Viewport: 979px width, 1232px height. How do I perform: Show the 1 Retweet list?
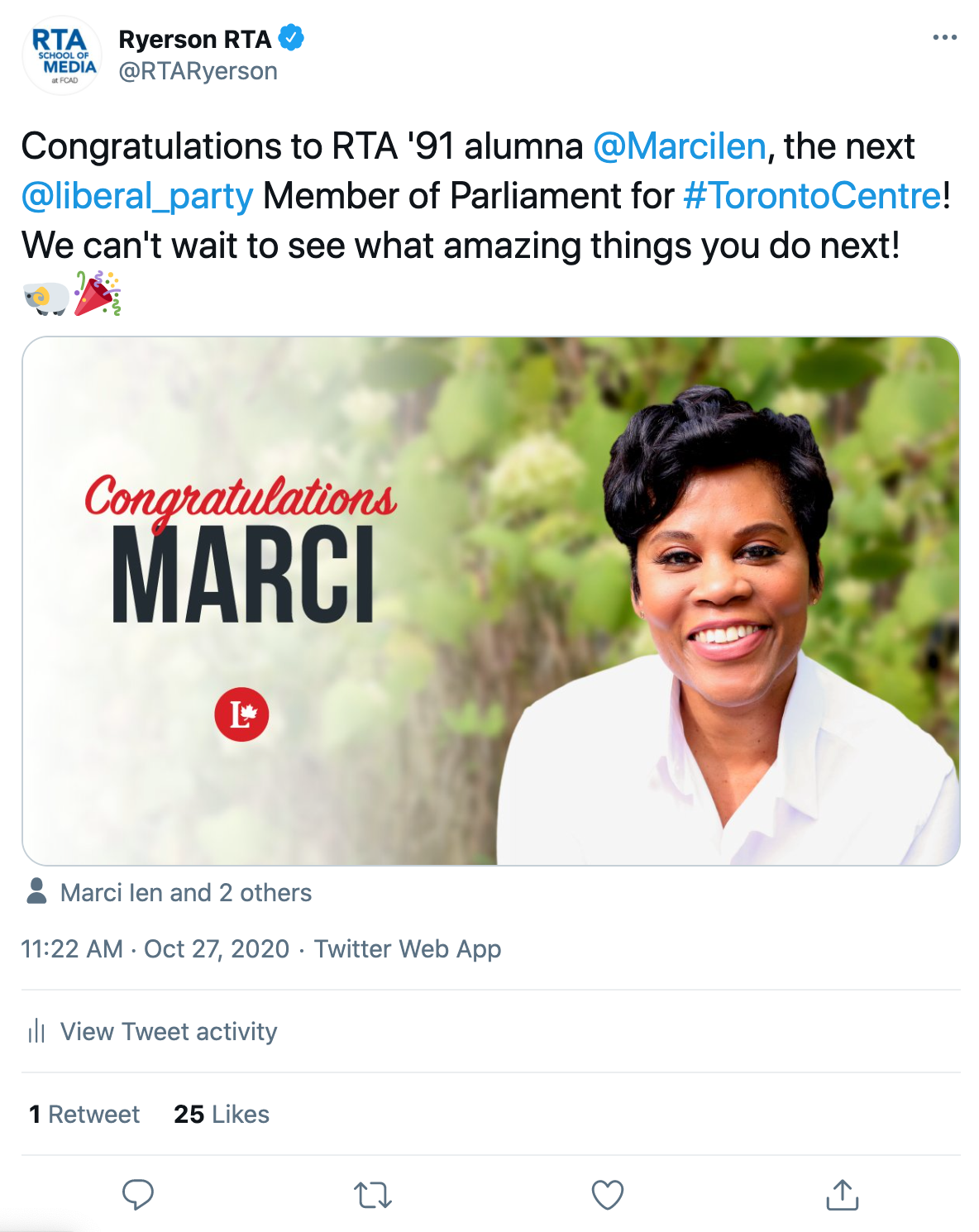pyautogui.click(x=84, y=1115)
